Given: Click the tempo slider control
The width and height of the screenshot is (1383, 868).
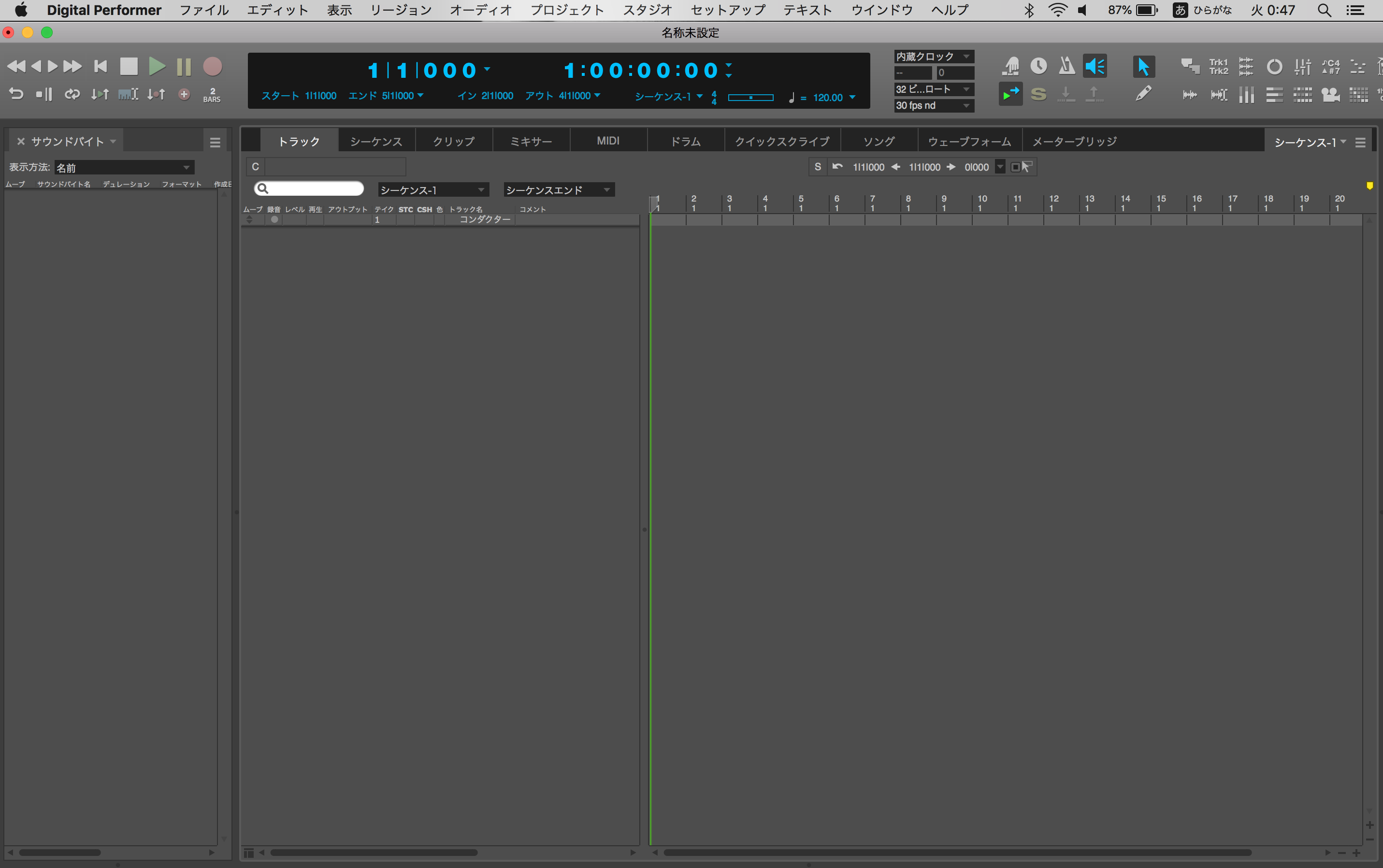Looking at the screenshot, I should [x=750, y=98].
